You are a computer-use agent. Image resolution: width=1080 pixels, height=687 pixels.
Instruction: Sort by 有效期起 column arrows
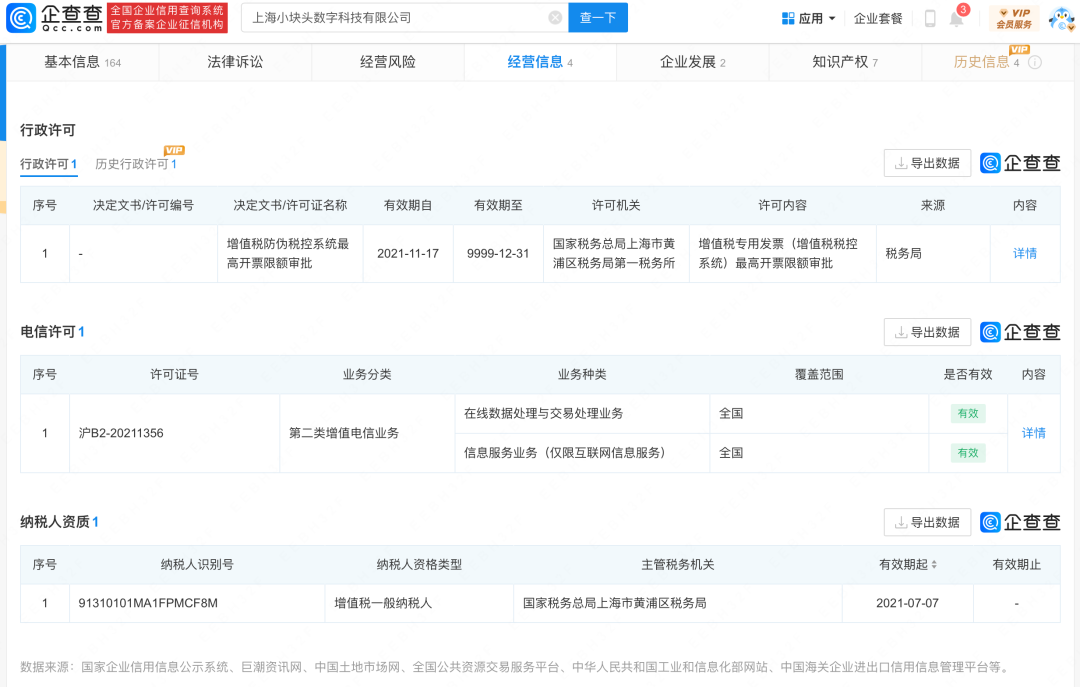934,565
